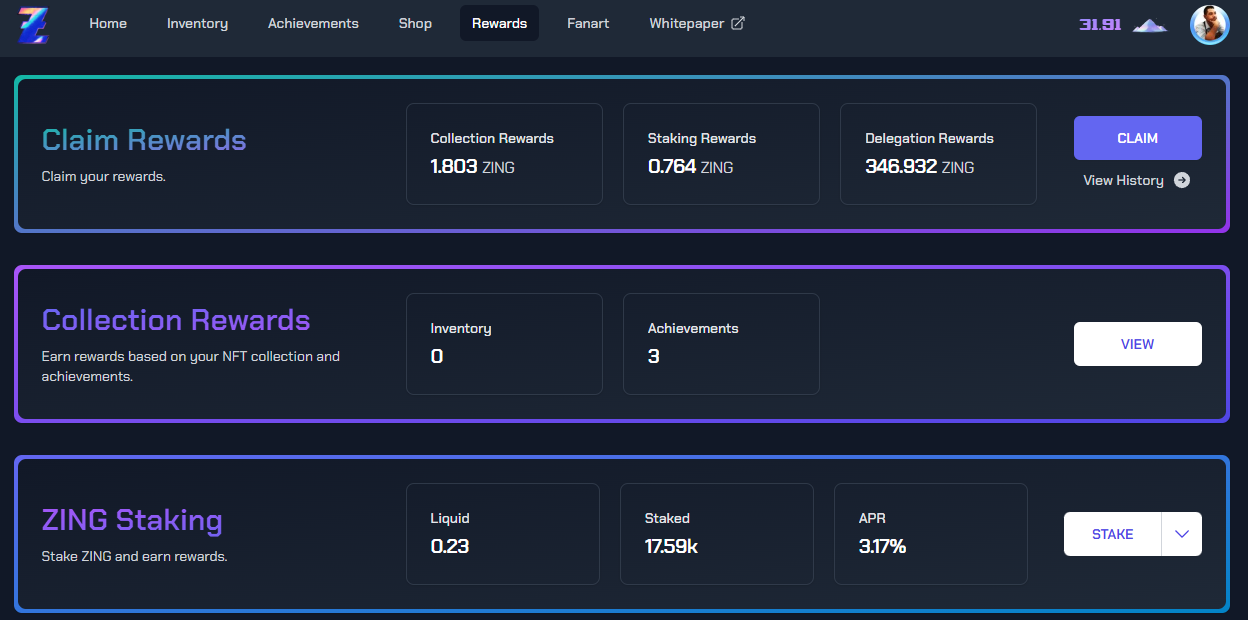The width and height of the screenshot is (1248, 620).
Task: Select the Delegation Rewards card
Action: click(x=938, y=154)
